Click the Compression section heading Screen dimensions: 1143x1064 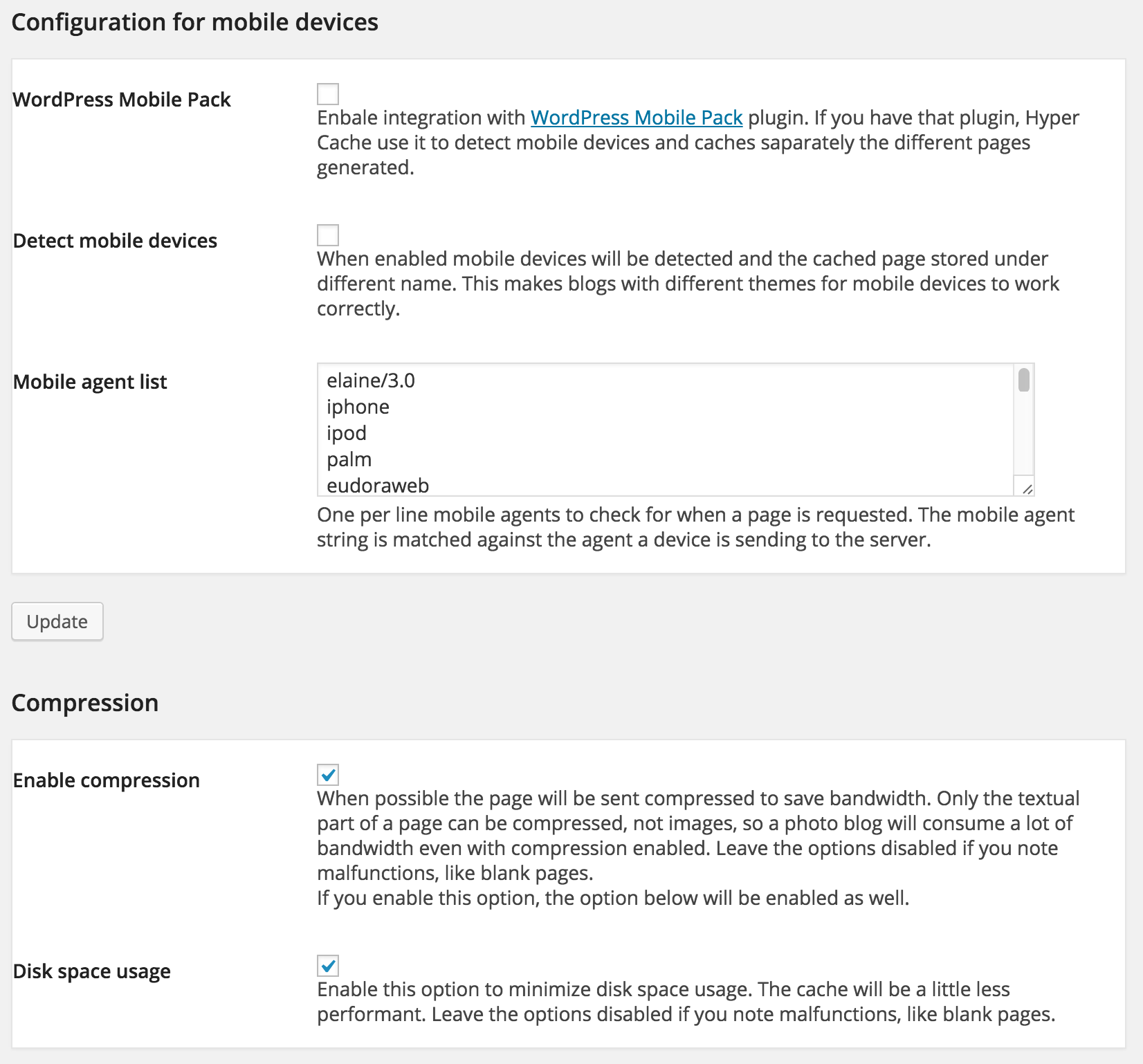85,703
